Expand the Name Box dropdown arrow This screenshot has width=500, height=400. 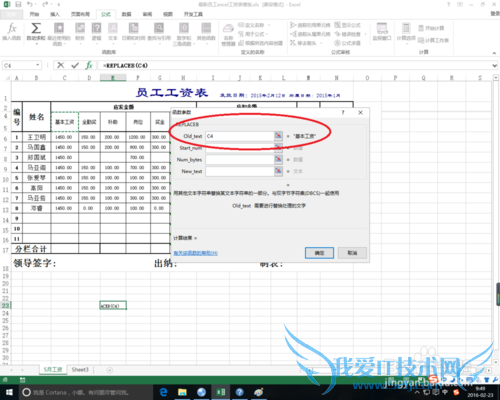(x=38, y=65)
